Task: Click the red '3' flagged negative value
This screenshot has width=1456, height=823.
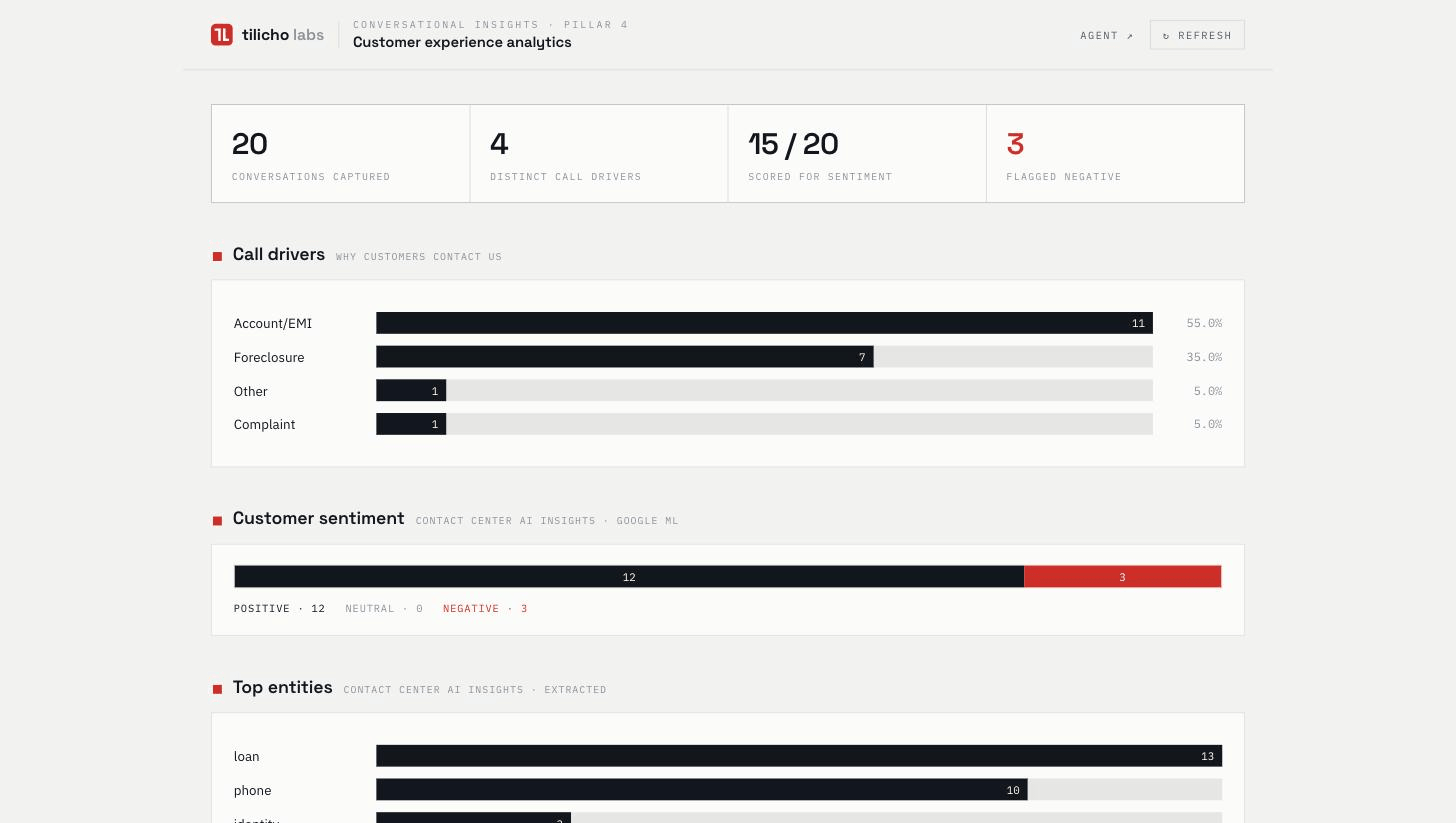Action: pyautogui.click(x=1015, y=144)
